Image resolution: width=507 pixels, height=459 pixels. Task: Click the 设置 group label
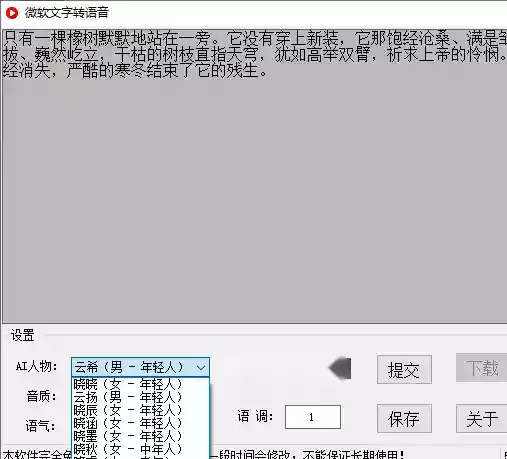point(22,335)
